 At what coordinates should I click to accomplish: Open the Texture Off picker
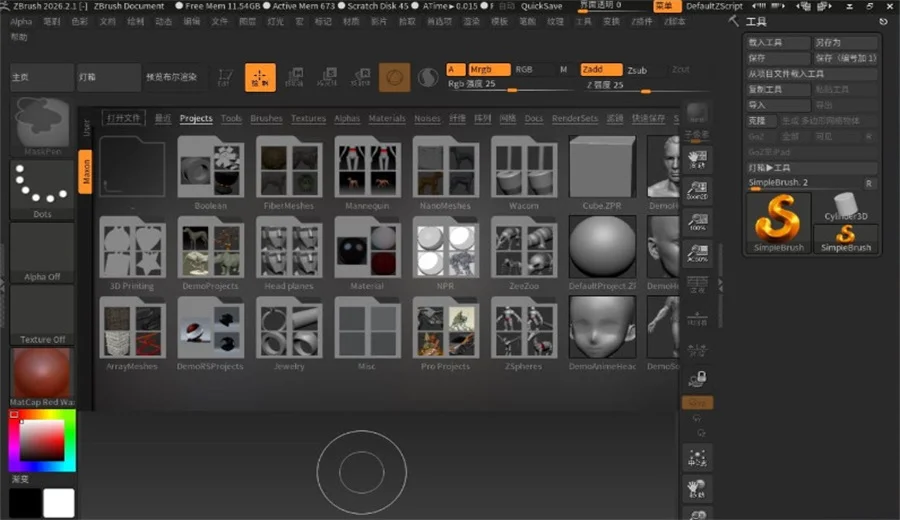42,316
